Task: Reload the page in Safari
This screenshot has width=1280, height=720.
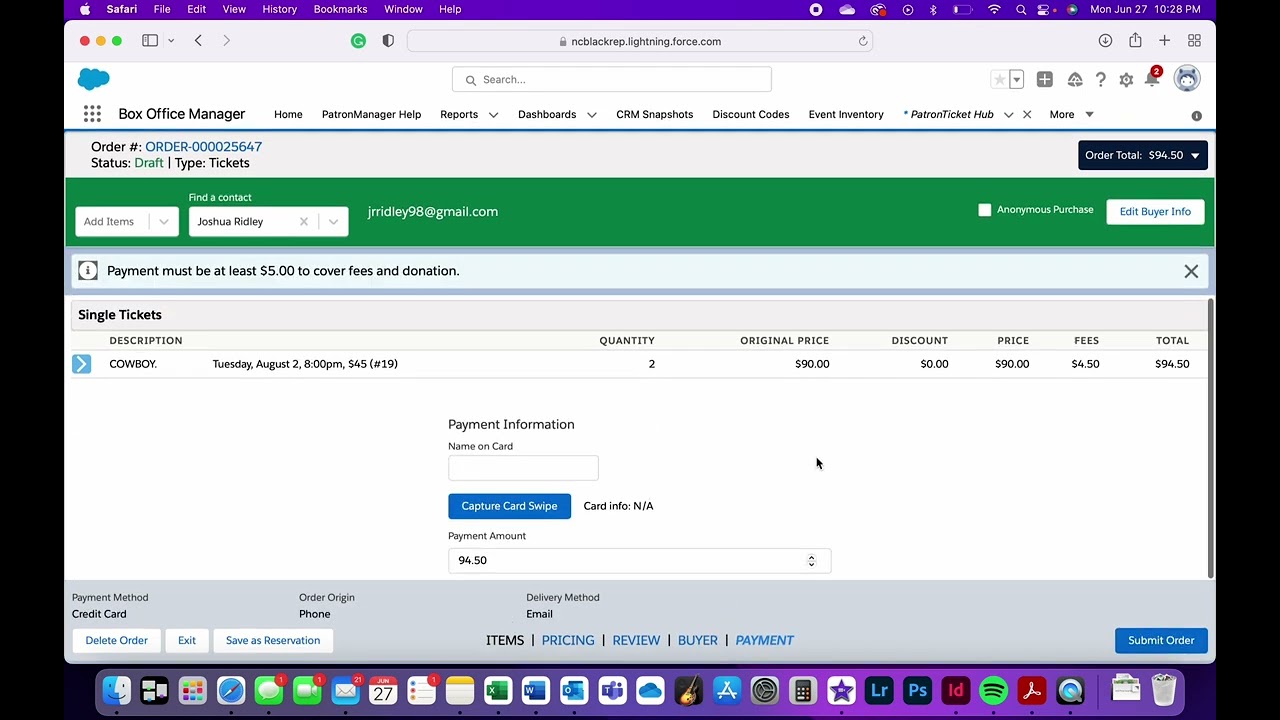Action: point(862,41)
